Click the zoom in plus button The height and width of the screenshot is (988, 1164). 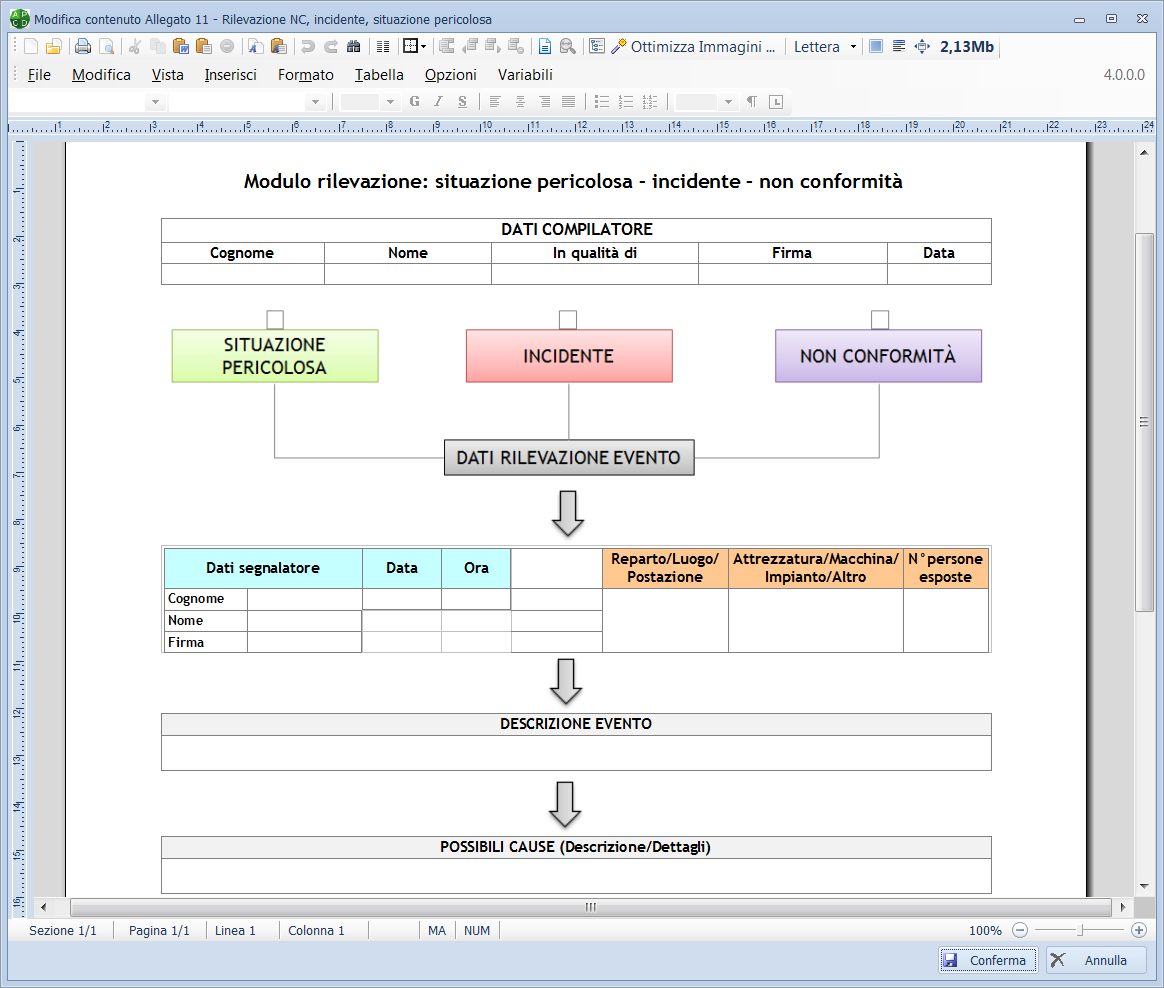[x=1138, y=930]
